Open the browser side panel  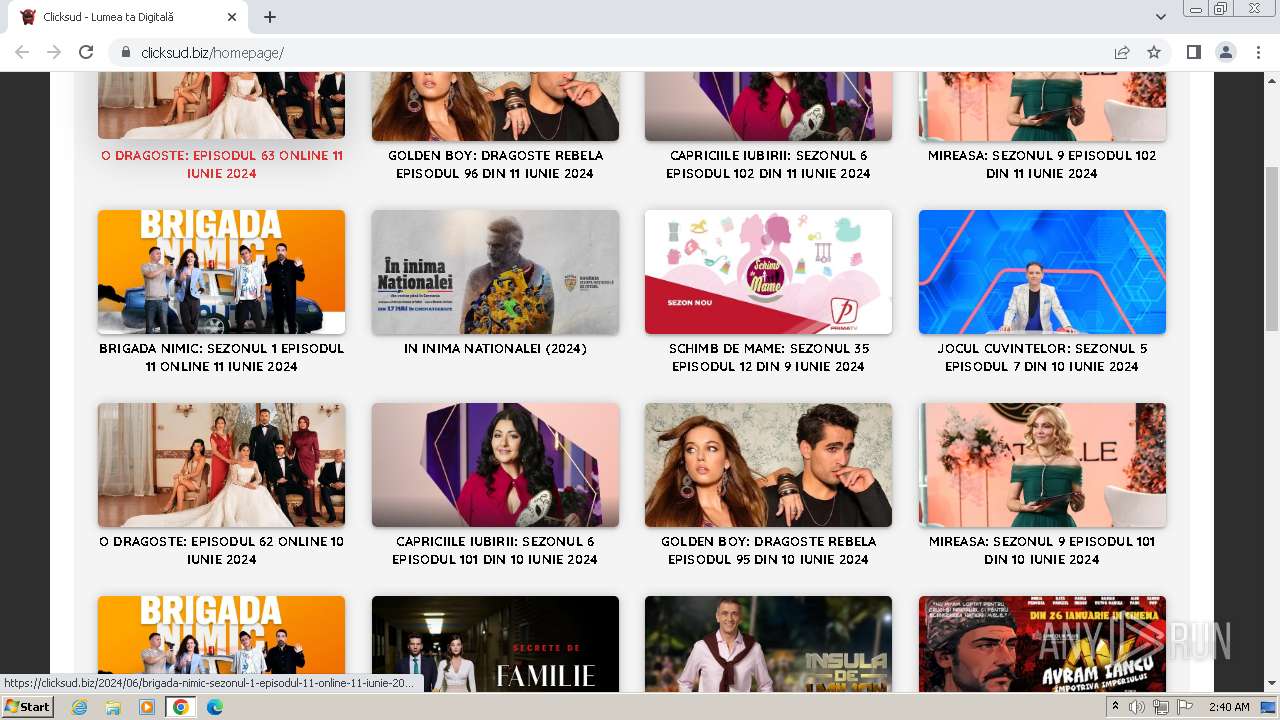(1193, 52)
